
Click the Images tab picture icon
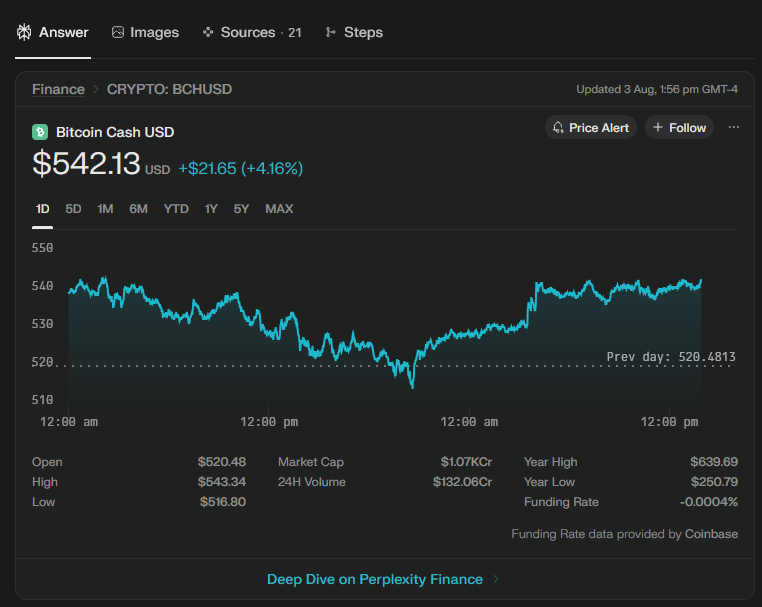[118, 32]
